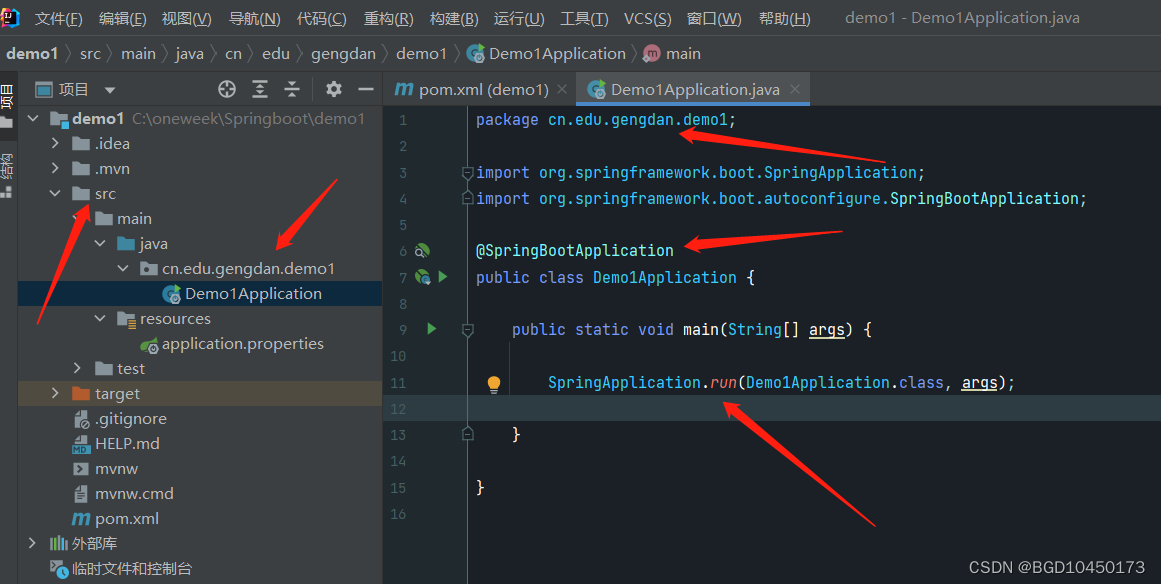Select the mvnw.cmd file

(134, 494)
